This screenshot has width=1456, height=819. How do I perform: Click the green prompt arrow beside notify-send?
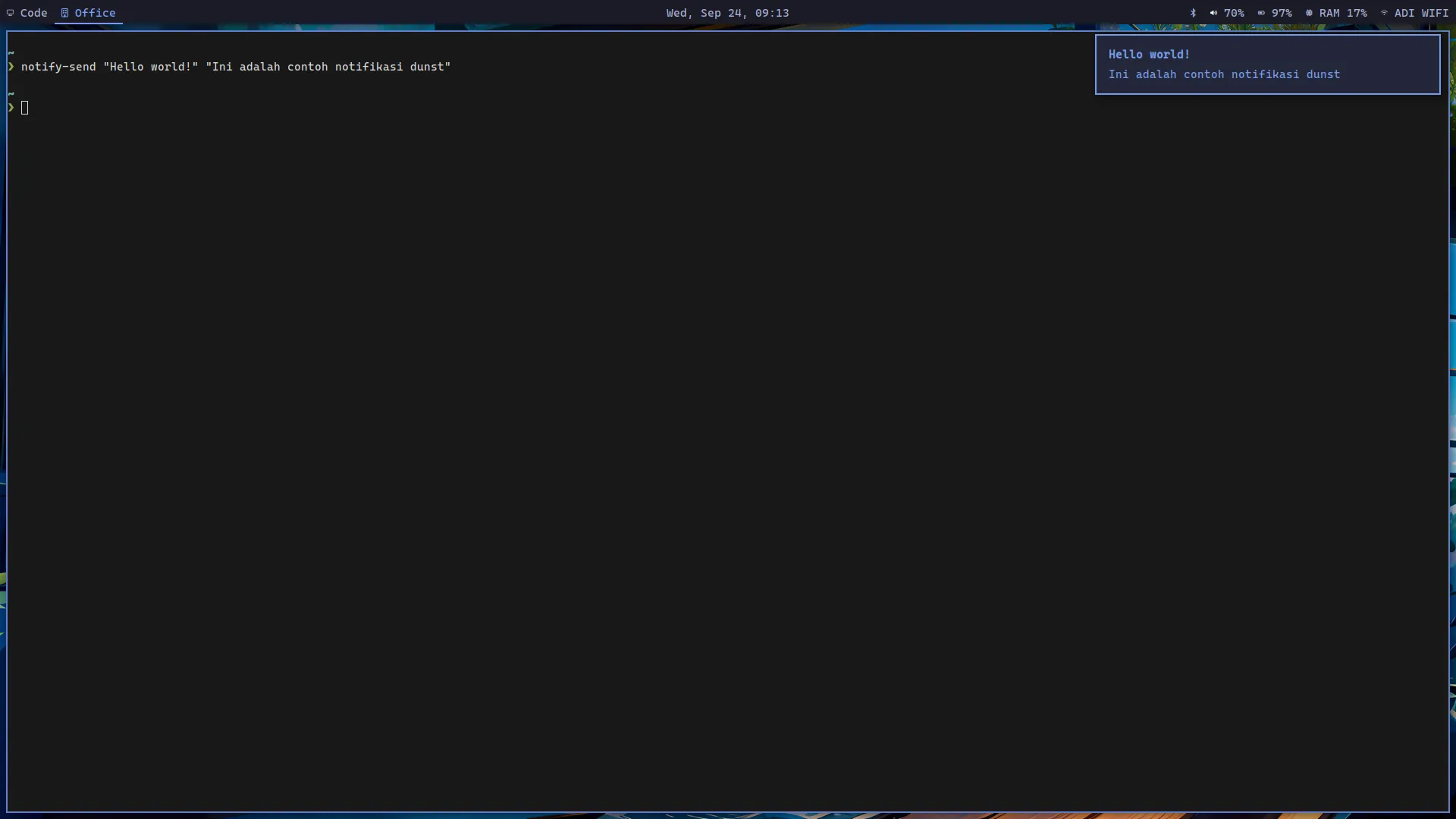11,67
